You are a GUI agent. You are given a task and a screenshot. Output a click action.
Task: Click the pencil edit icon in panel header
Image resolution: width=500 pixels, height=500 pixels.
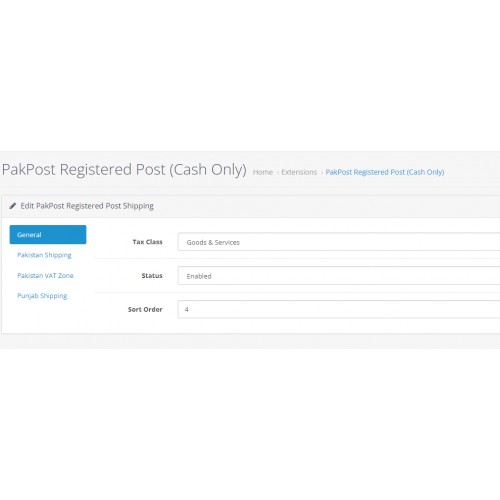13,206
